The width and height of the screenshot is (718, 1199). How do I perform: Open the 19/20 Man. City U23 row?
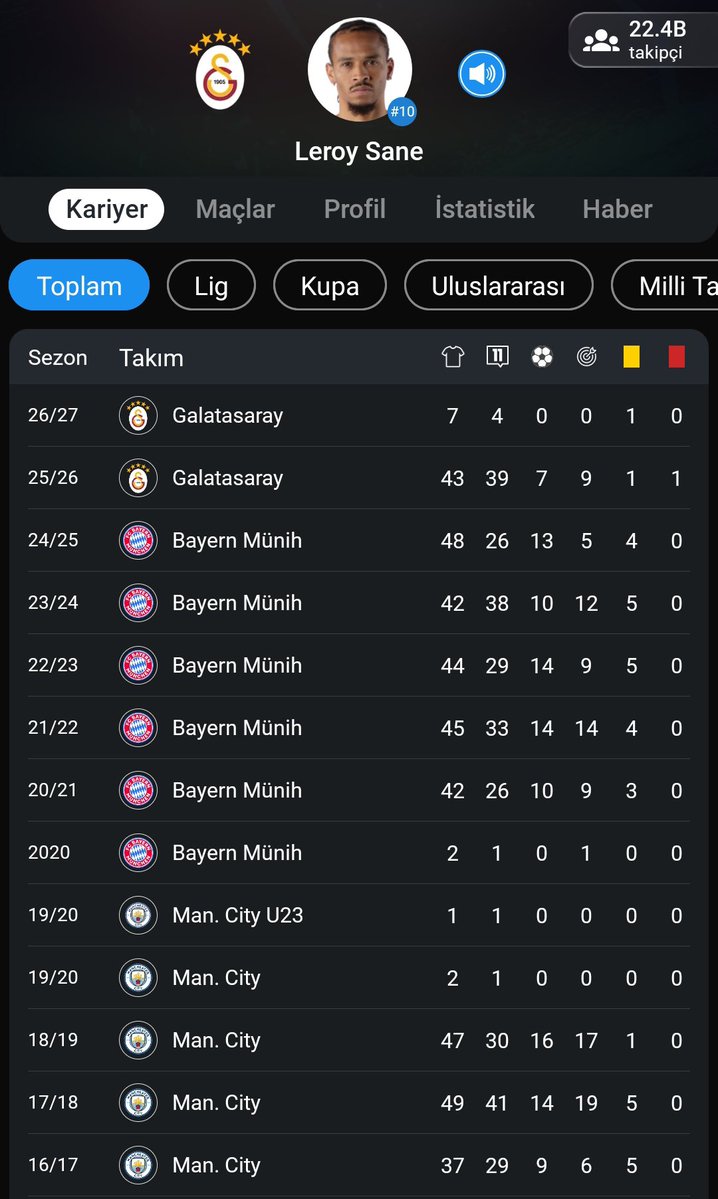coord(359,915)
